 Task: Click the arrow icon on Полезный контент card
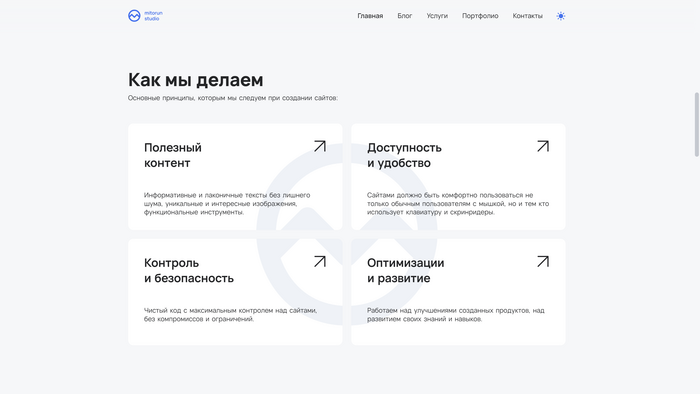click(x=320, y=146)
